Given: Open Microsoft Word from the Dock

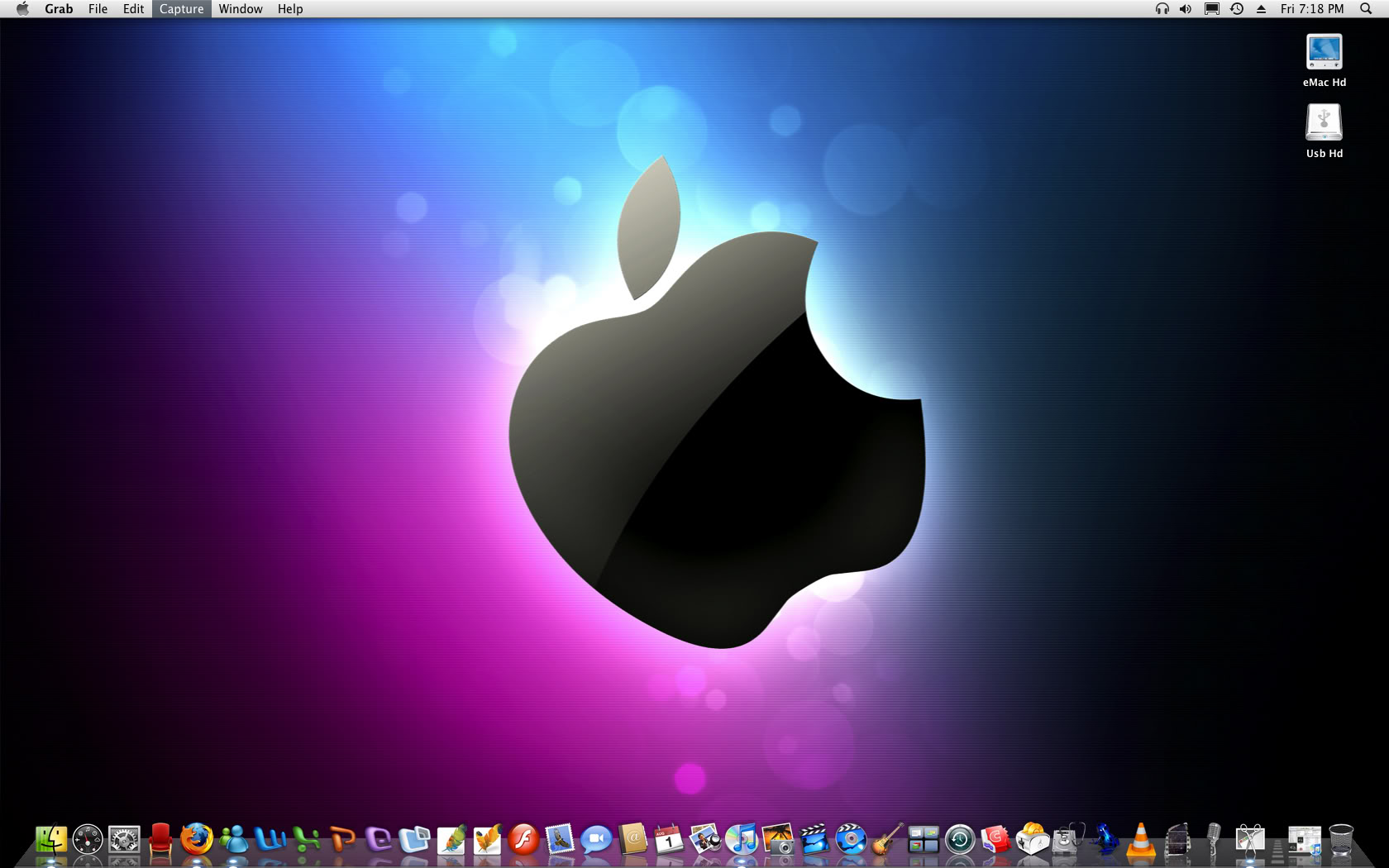Looking at the screenshot, I should tap(270, 840).
